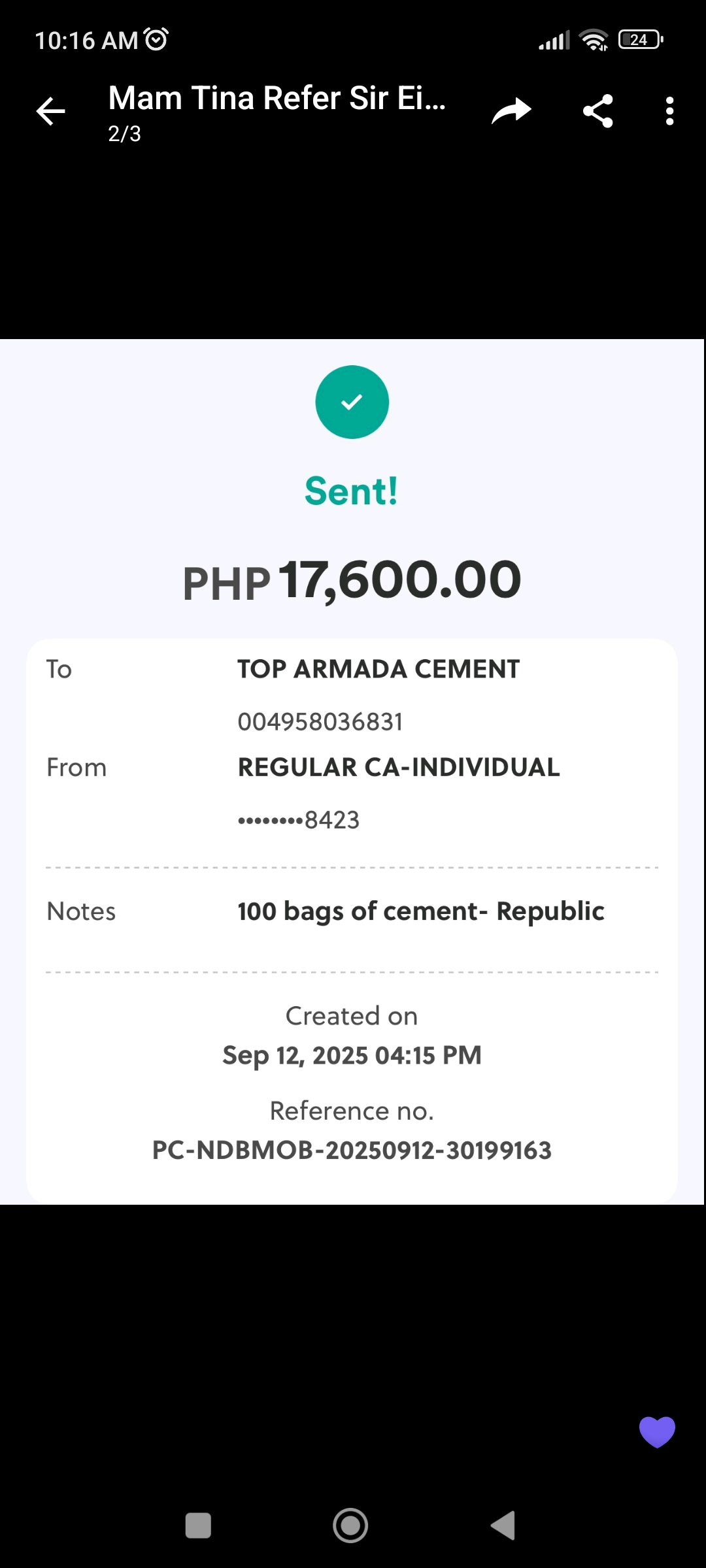Tap the battery indicator in status bar

(x=641, y=40)
